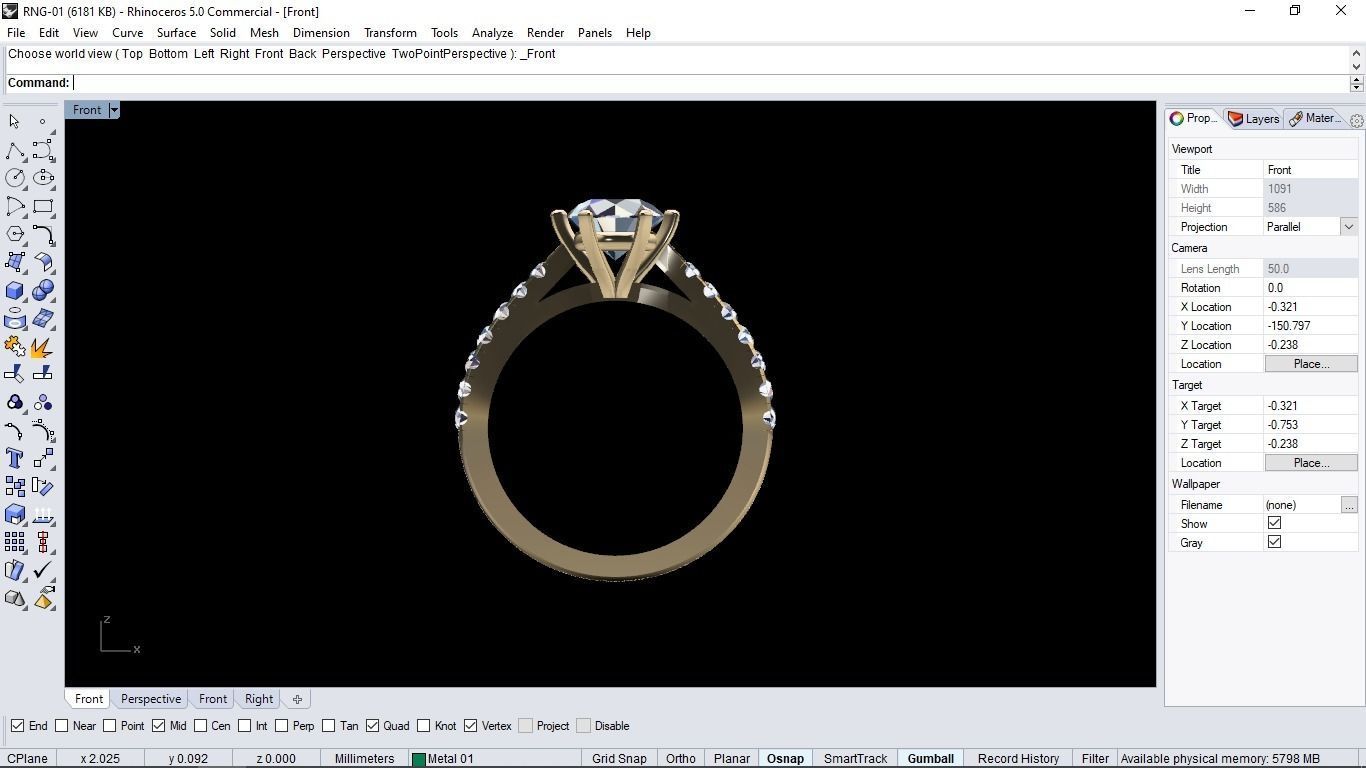Viewport: 1366px width, 768px height.
Task: Click Place button for Target location
Action: point(1311,463)
